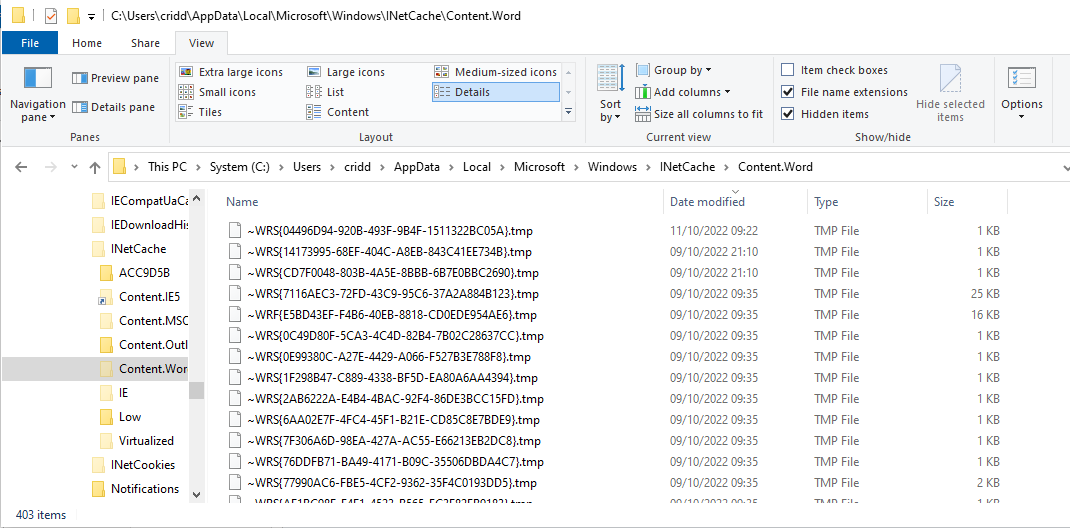The image size is (1070, 528).
Task: Click file icon of ~WRS{6AA02E7F-4FC4-45F1-B21E-CD85C8E7BDE9}.tmp
Action: [x=235, y=420]
